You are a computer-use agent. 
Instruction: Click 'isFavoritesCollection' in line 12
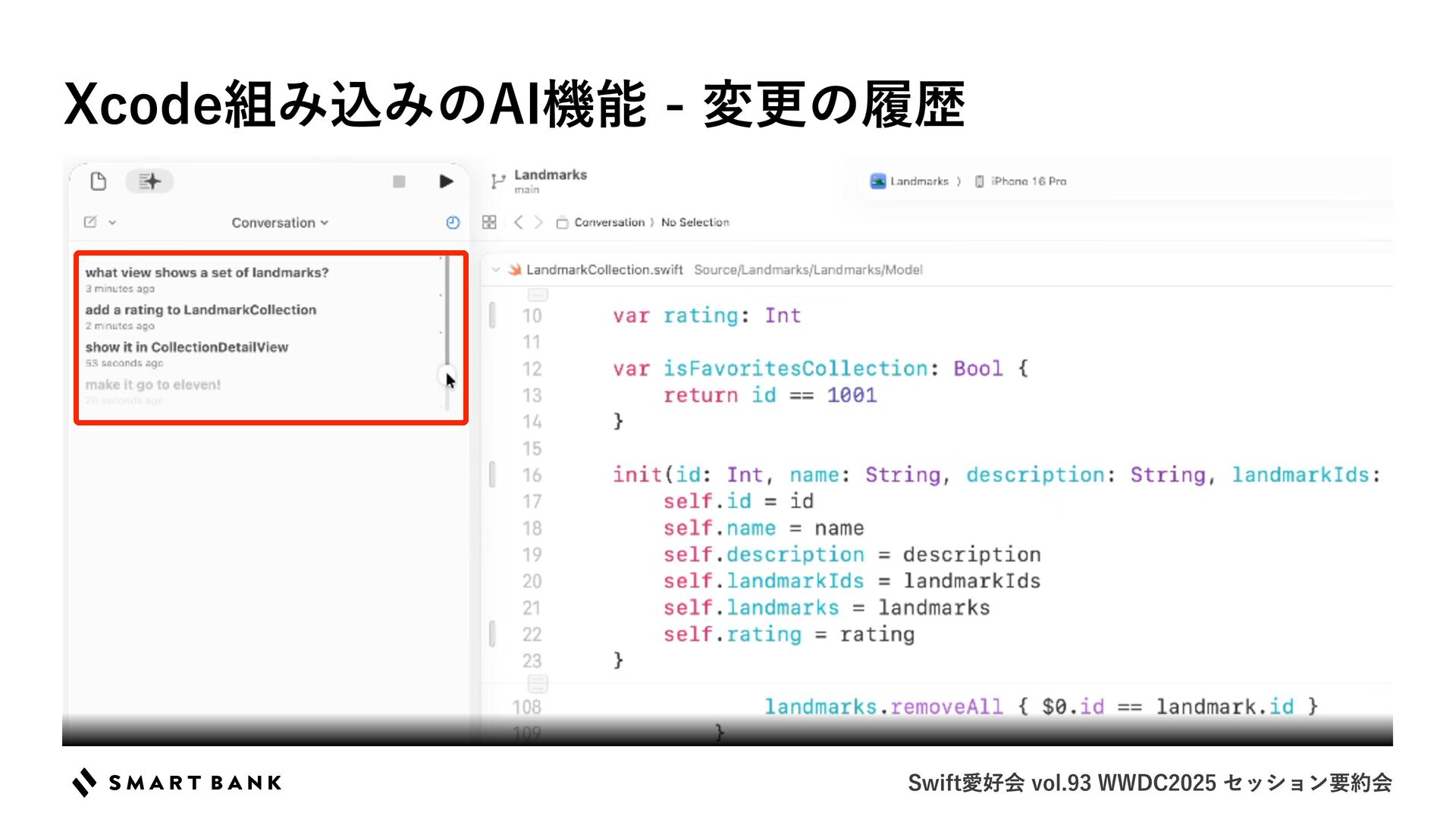pyautogui.click(x=795, y=369)
